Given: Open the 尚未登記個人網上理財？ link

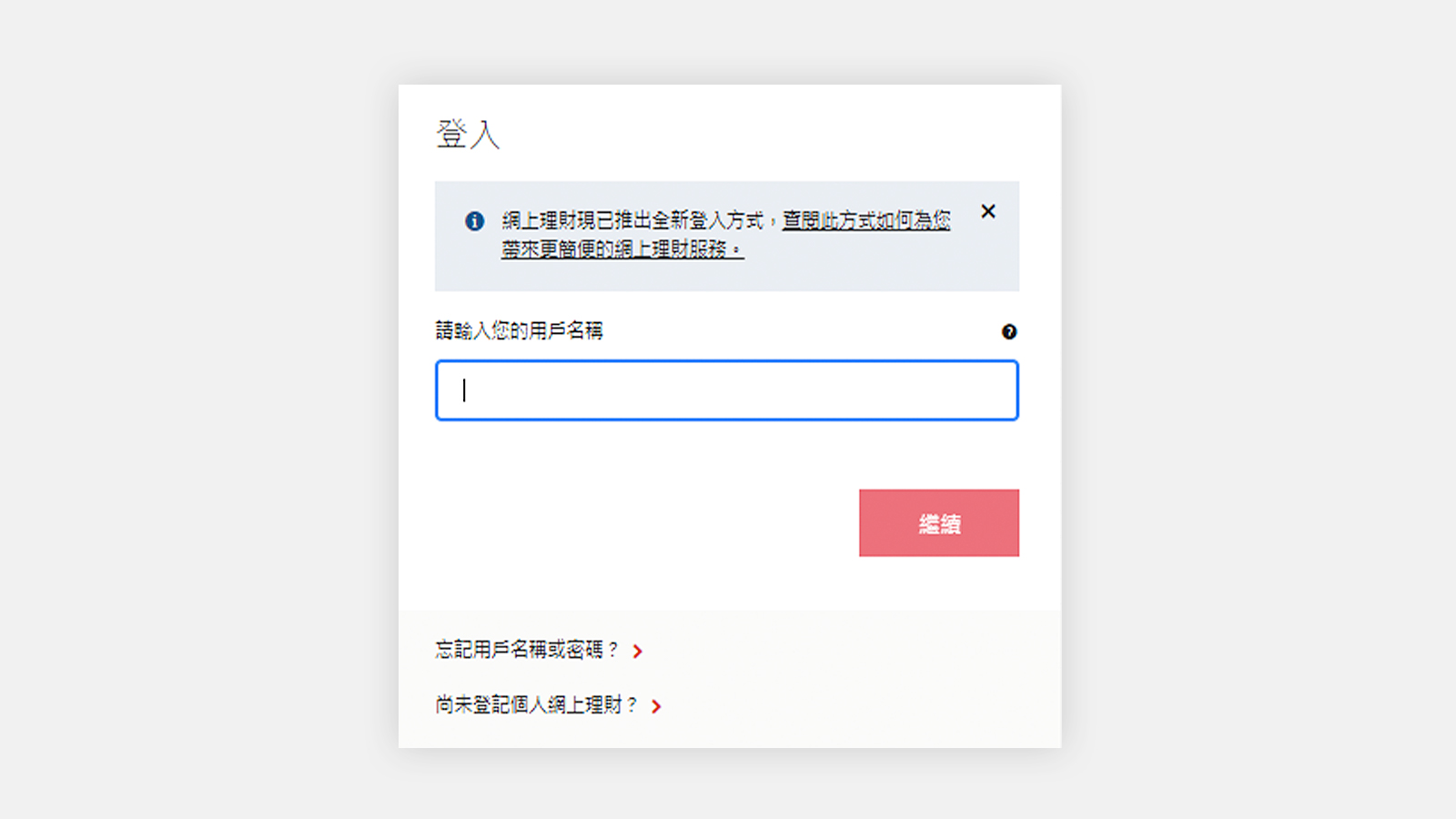Looking at the screenshot, I should [537, 704].
